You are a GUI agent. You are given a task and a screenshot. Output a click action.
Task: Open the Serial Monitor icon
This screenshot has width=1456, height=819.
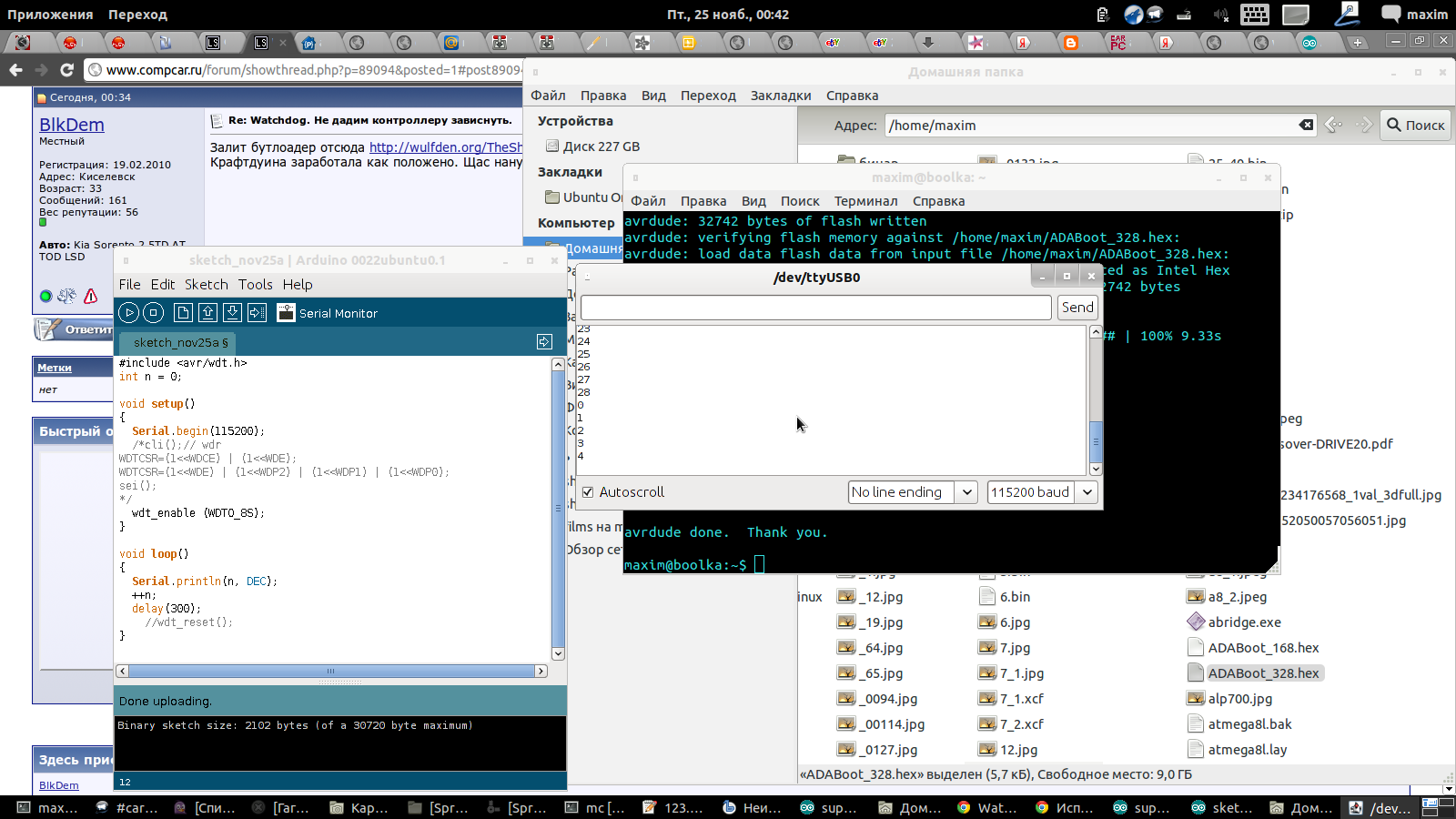tap(286, 313)
